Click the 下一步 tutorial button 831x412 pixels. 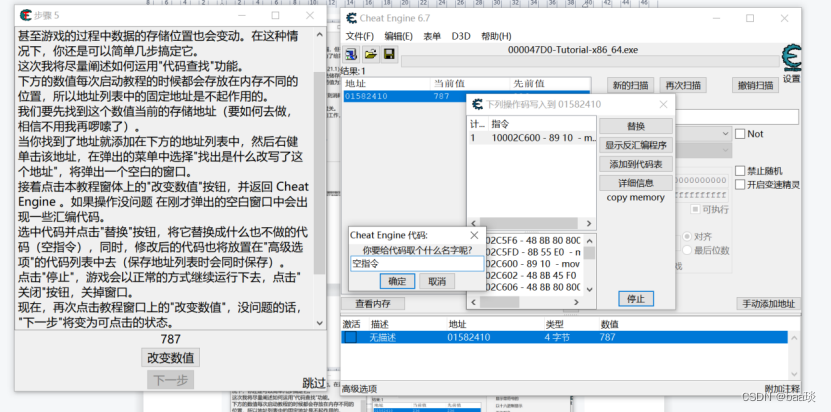click(171, 380)
